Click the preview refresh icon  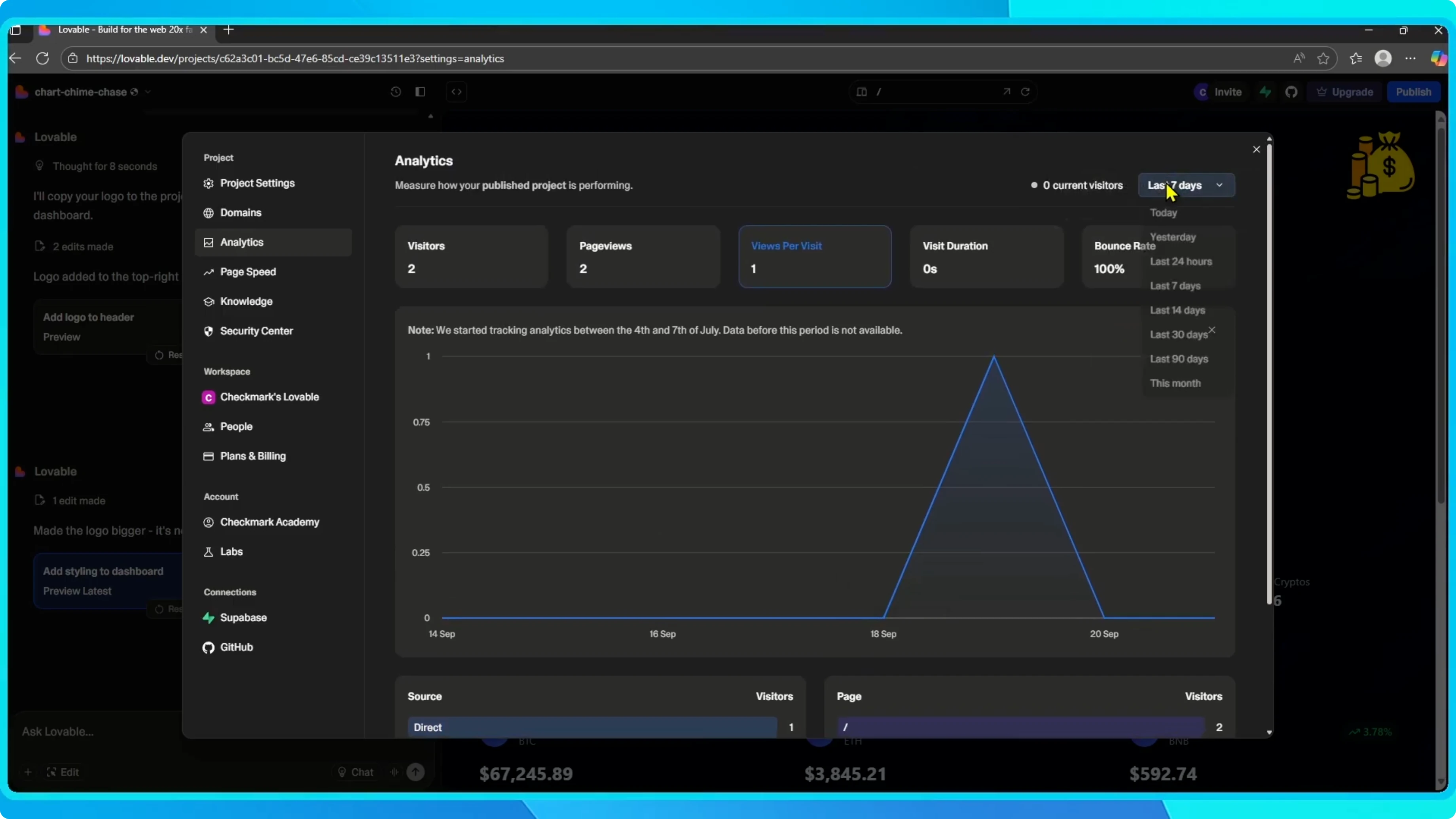[1025, 91]
